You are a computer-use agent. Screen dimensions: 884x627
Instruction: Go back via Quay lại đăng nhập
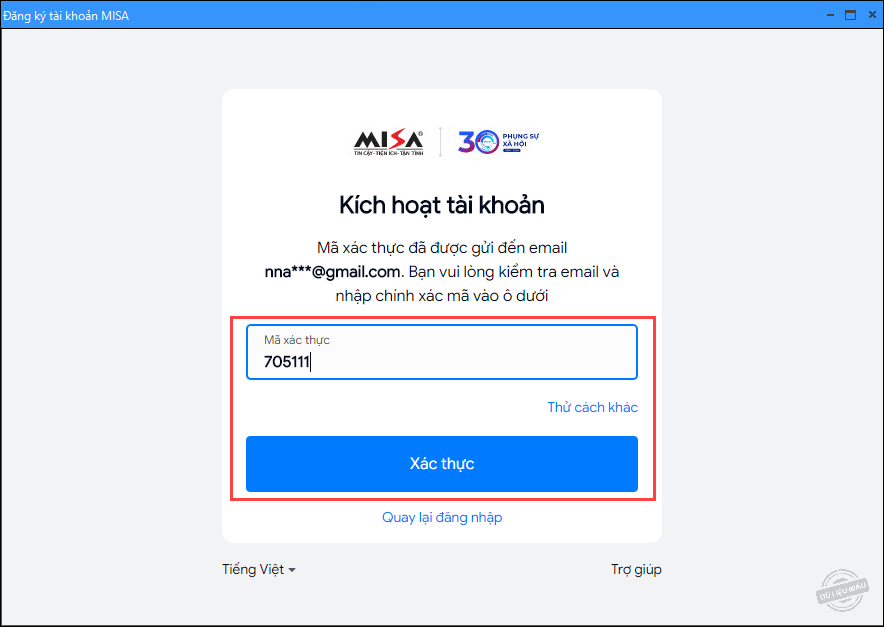(442, 517)
